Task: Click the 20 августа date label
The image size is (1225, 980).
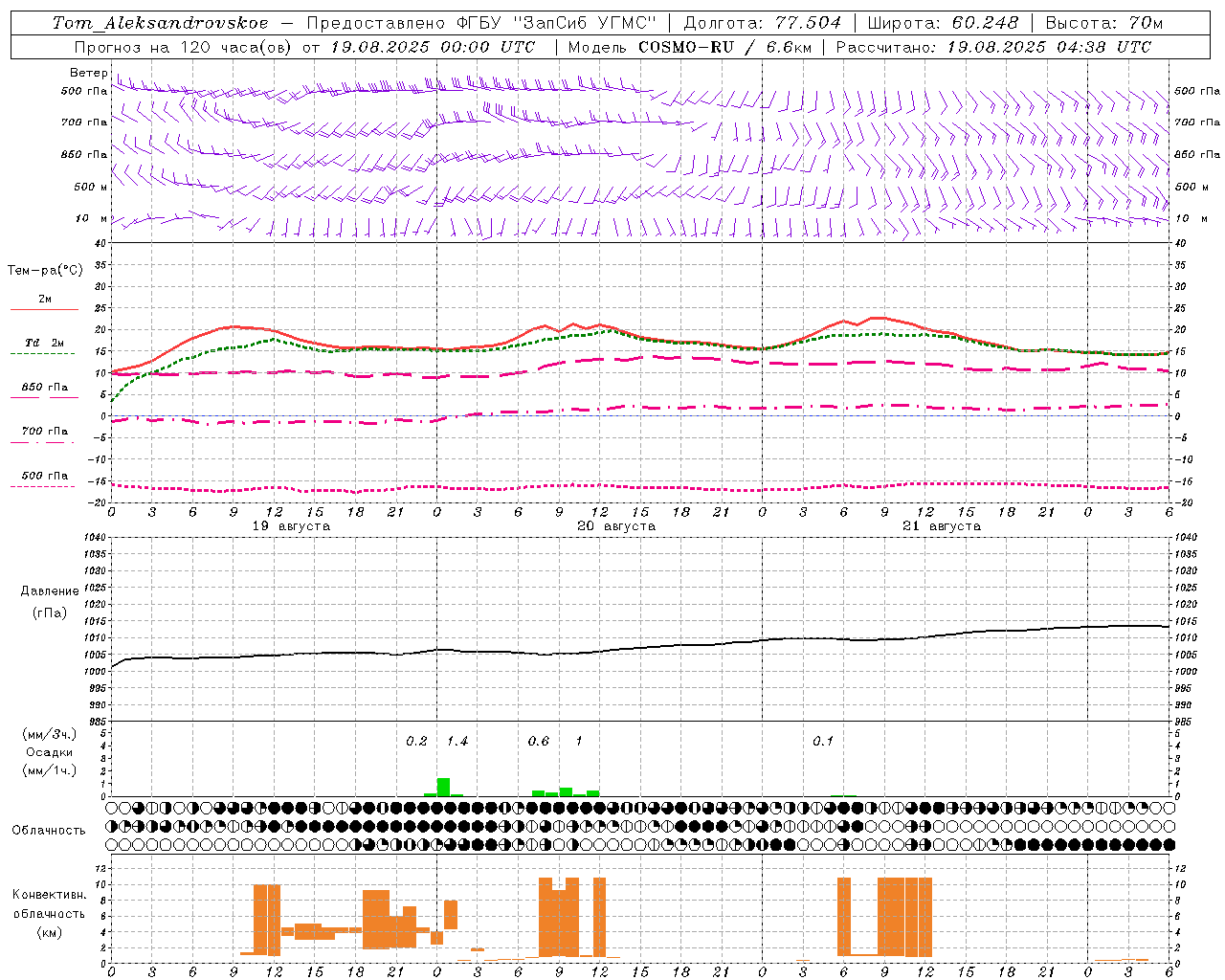Action: pos(616,526)
